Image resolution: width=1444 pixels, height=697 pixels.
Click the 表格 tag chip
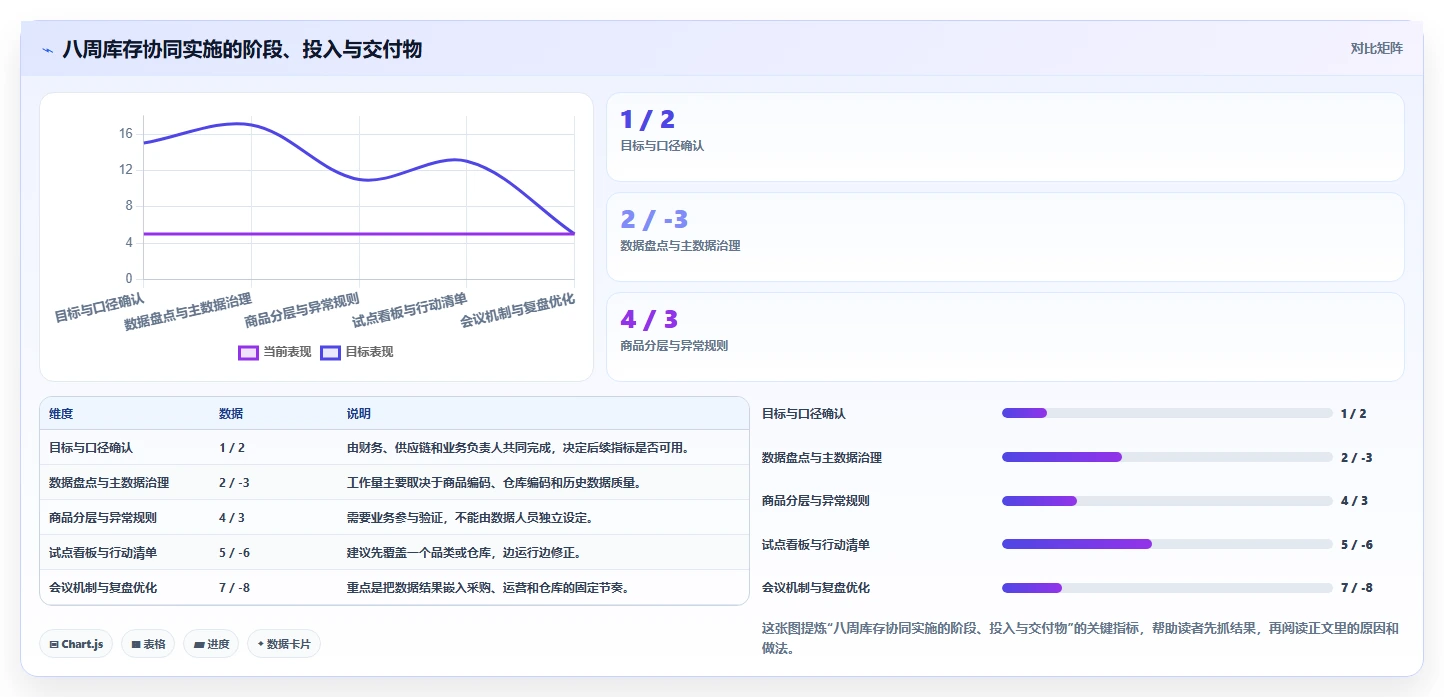point(148,644)
